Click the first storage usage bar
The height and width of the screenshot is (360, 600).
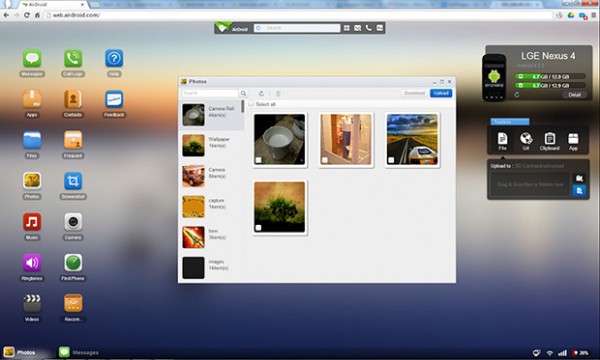pyautogui.click(x=550, y=77)
